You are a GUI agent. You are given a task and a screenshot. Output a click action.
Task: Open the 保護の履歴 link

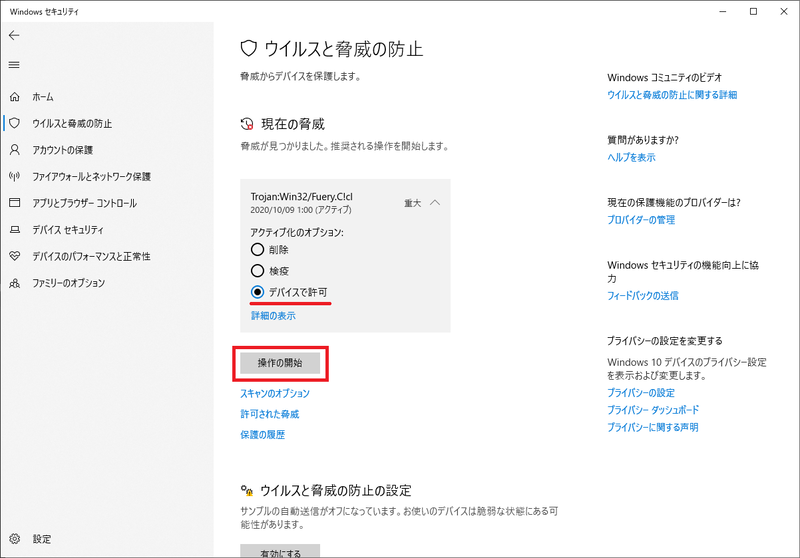coord(263,435)
